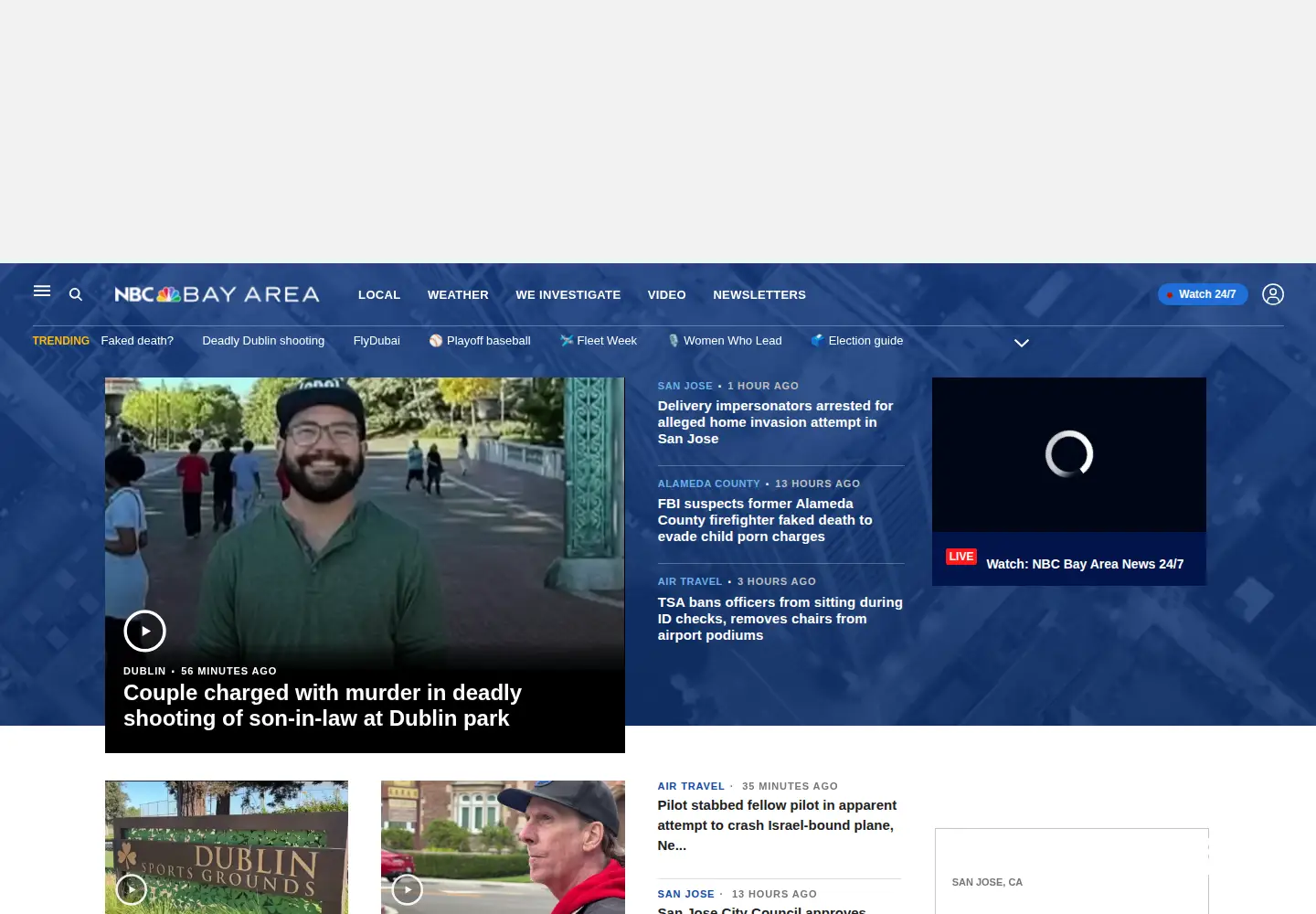Click the TRENDING label
Viewport: 1316px width, 914px height.
(x=61, y=341)
